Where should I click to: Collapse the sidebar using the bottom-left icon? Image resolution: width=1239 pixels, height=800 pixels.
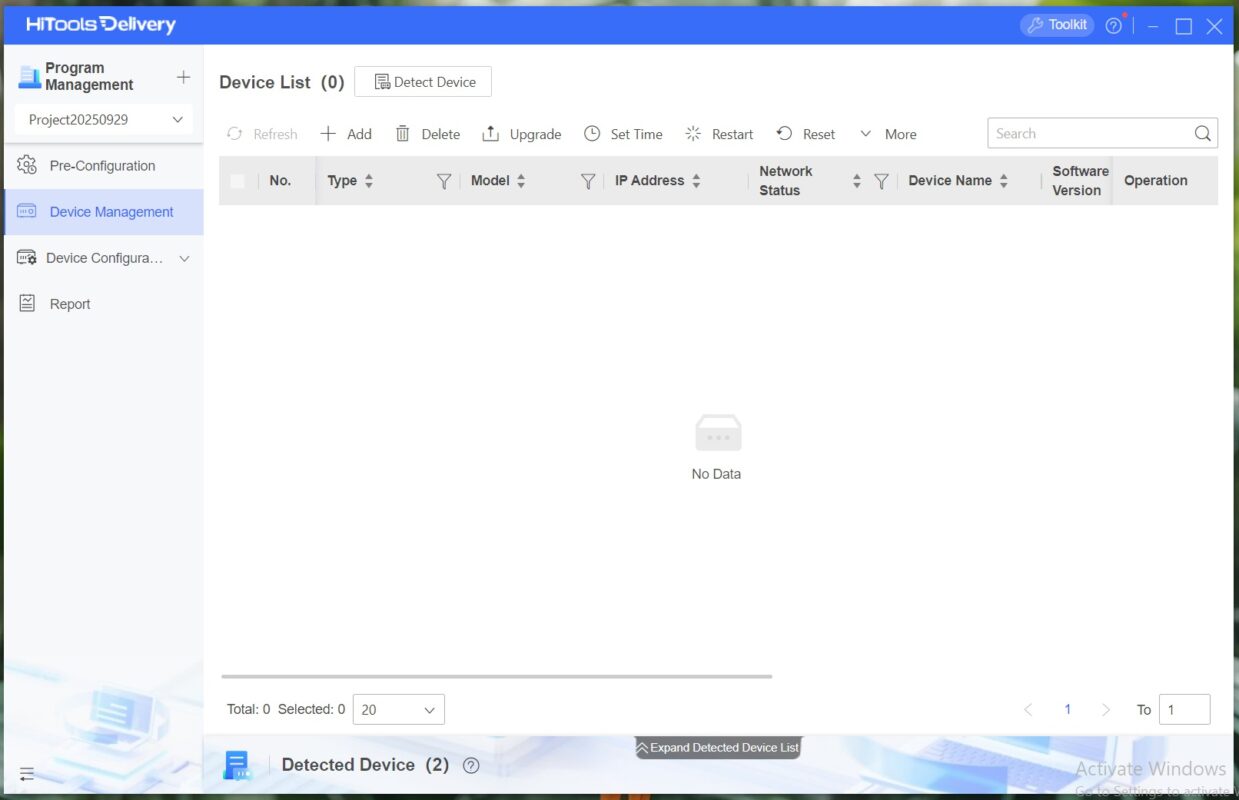(x=27, y=773)
